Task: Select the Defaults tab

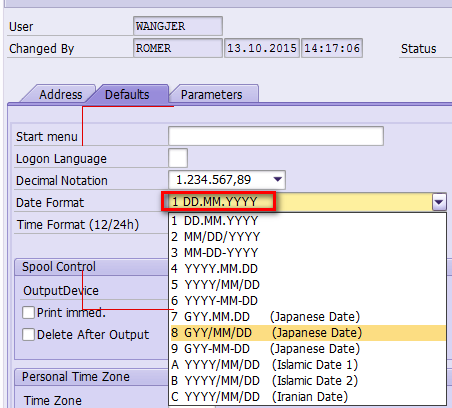Action: 127,95
